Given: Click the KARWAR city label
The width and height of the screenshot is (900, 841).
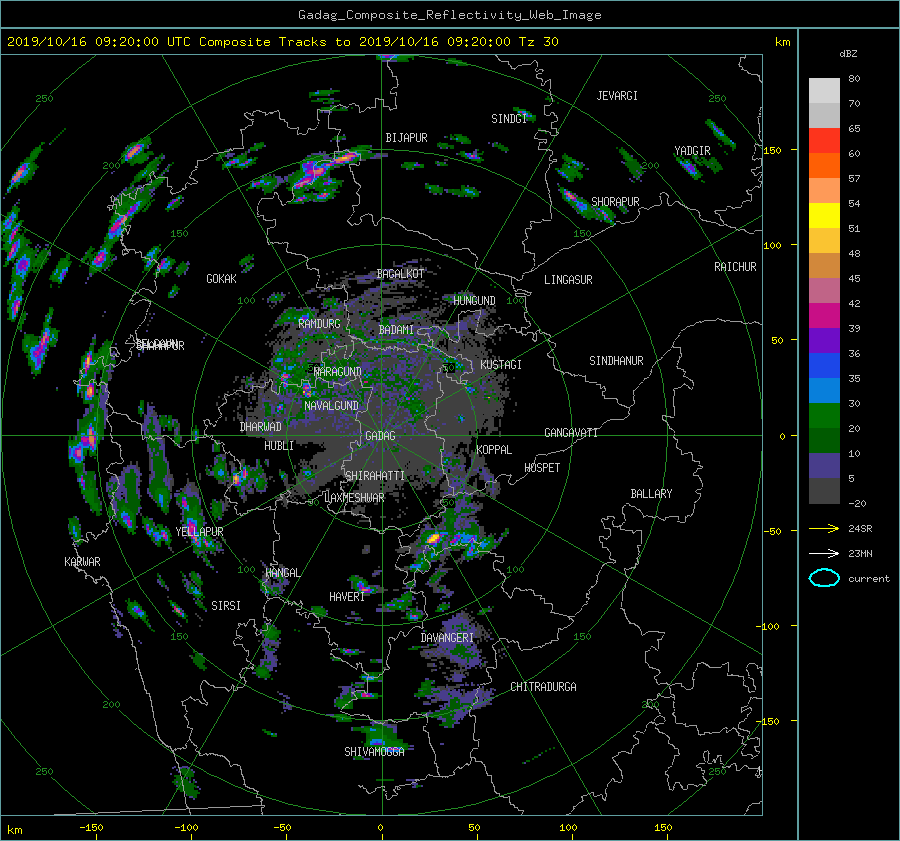Looking at the screenshot, I should pos(82,562).
